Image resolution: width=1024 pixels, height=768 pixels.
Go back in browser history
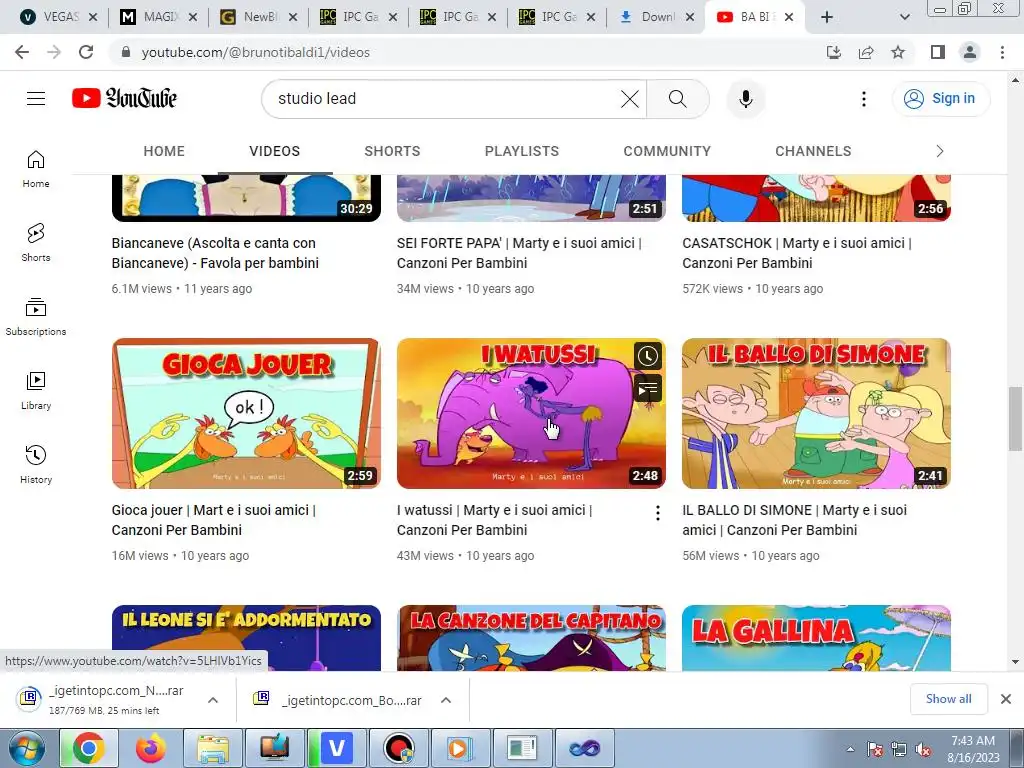pyautogui.click(x=22, y=52)
